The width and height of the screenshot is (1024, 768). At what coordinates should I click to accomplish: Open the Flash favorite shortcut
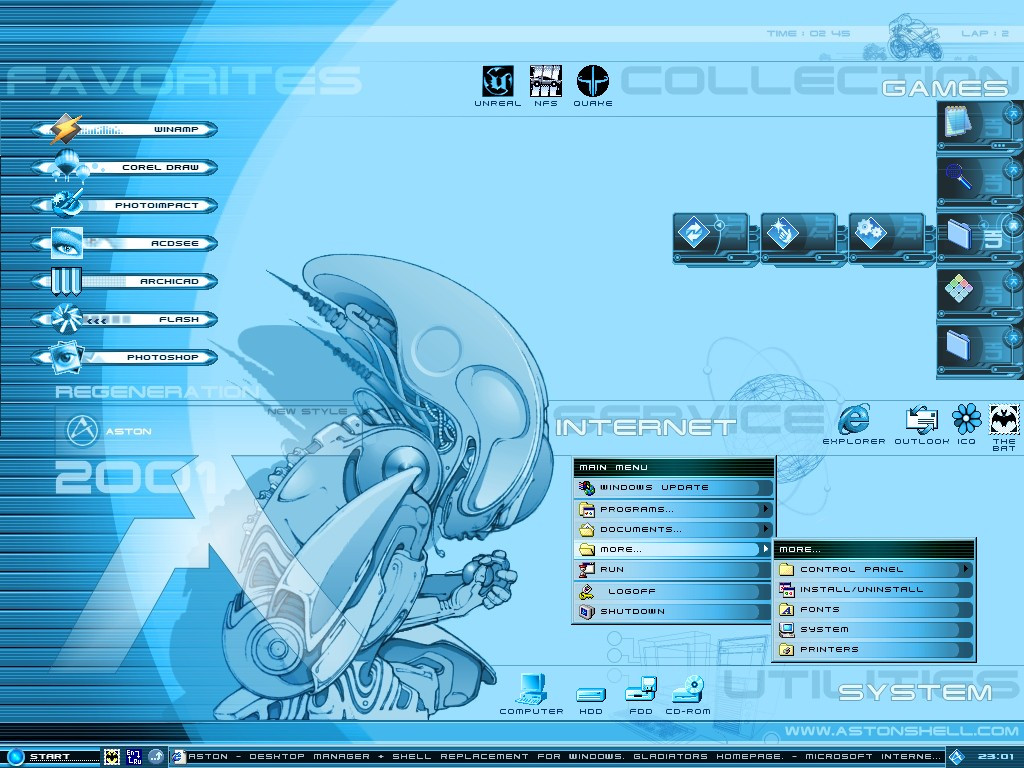pos(125,319)
